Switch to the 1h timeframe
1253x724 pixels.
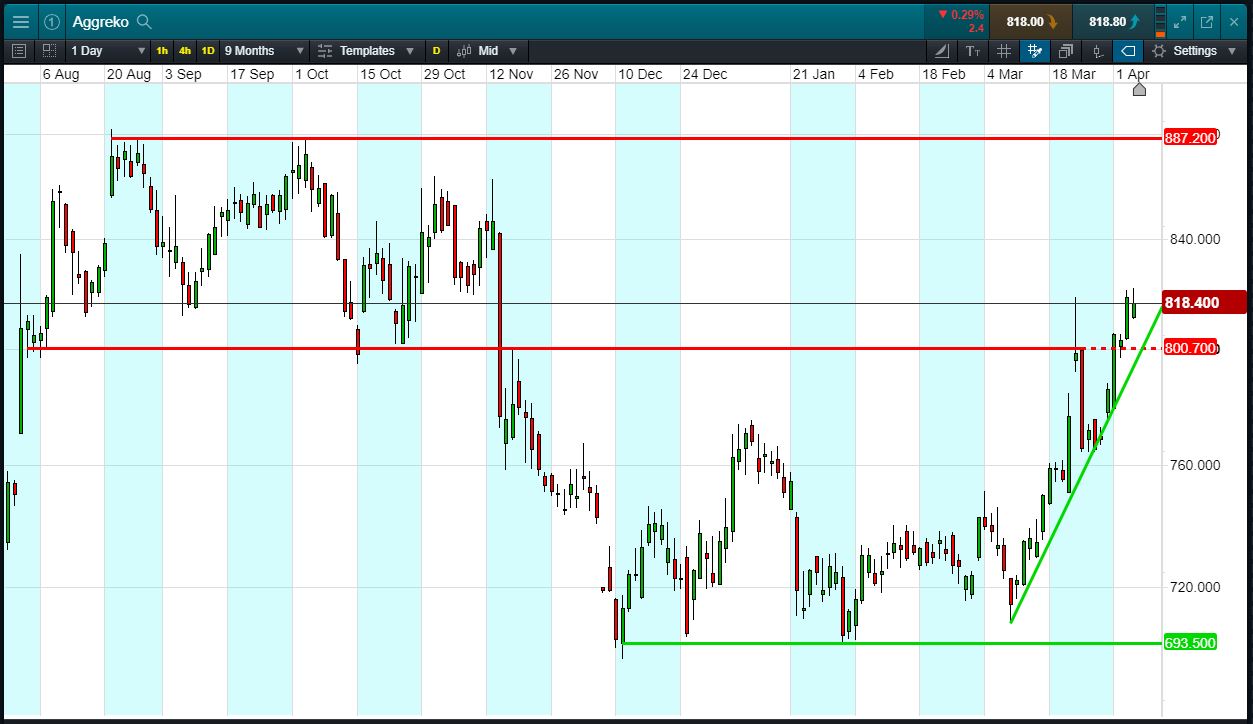coord(162,50)
